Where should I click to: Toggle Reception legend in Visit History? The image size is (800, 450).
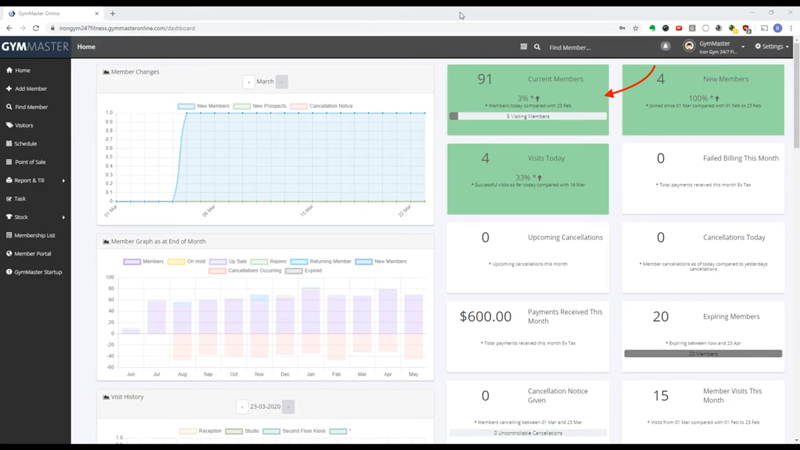(201, 431)
